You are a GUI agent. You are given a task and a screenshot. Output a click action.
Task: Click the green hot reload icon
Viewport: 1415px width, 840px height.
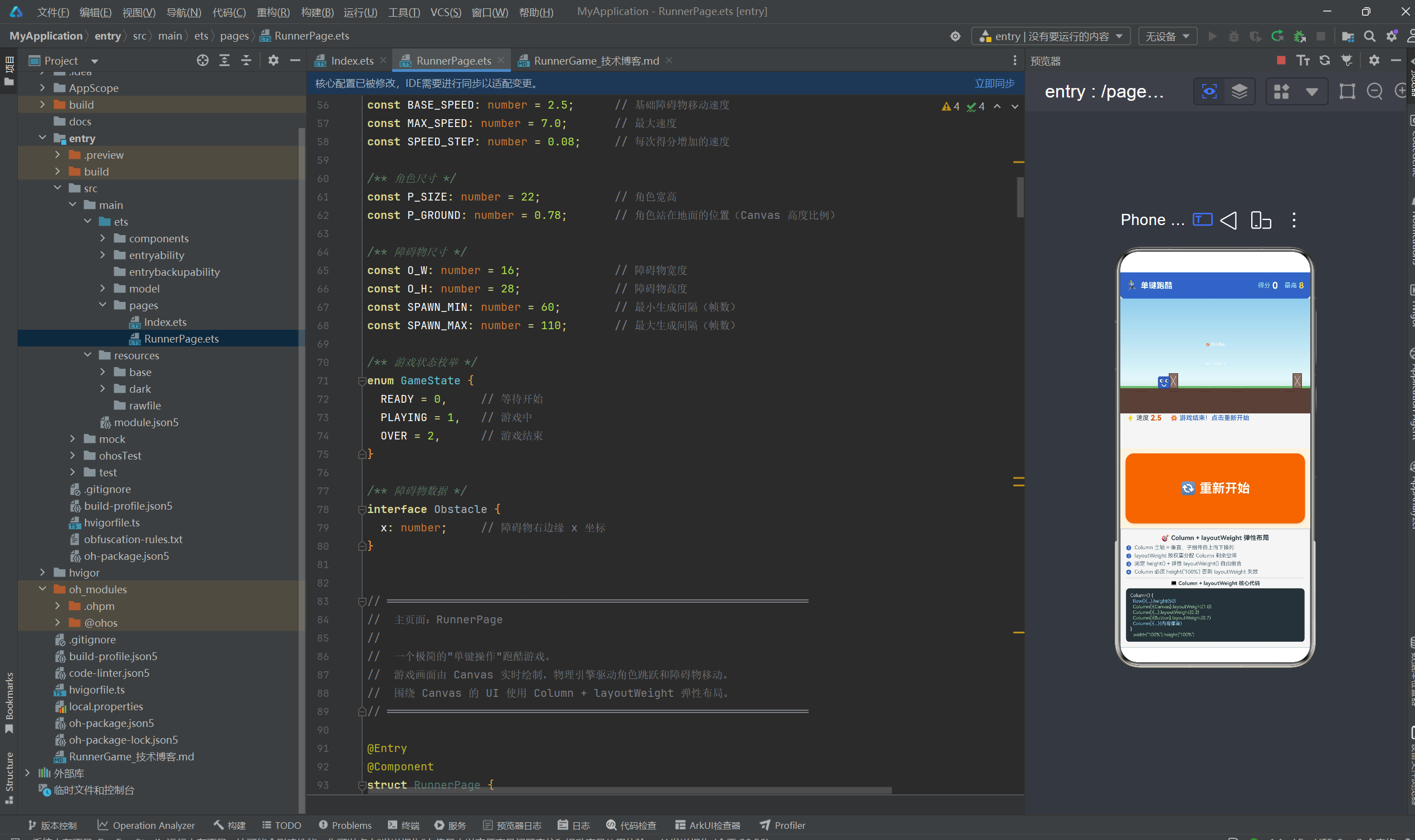pyautogui.click(x=1277, y=36)
